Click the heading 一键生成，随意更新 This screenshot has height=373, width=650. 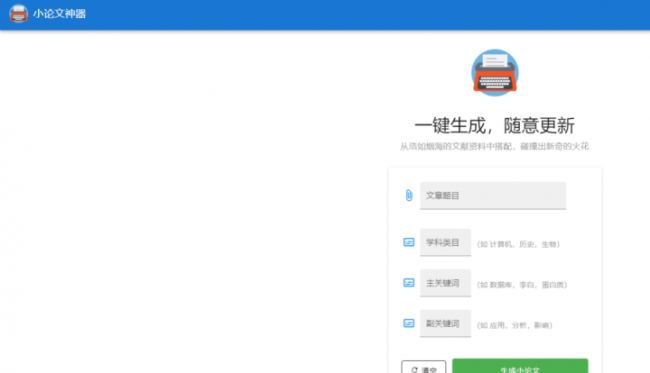tap(495, 126)
